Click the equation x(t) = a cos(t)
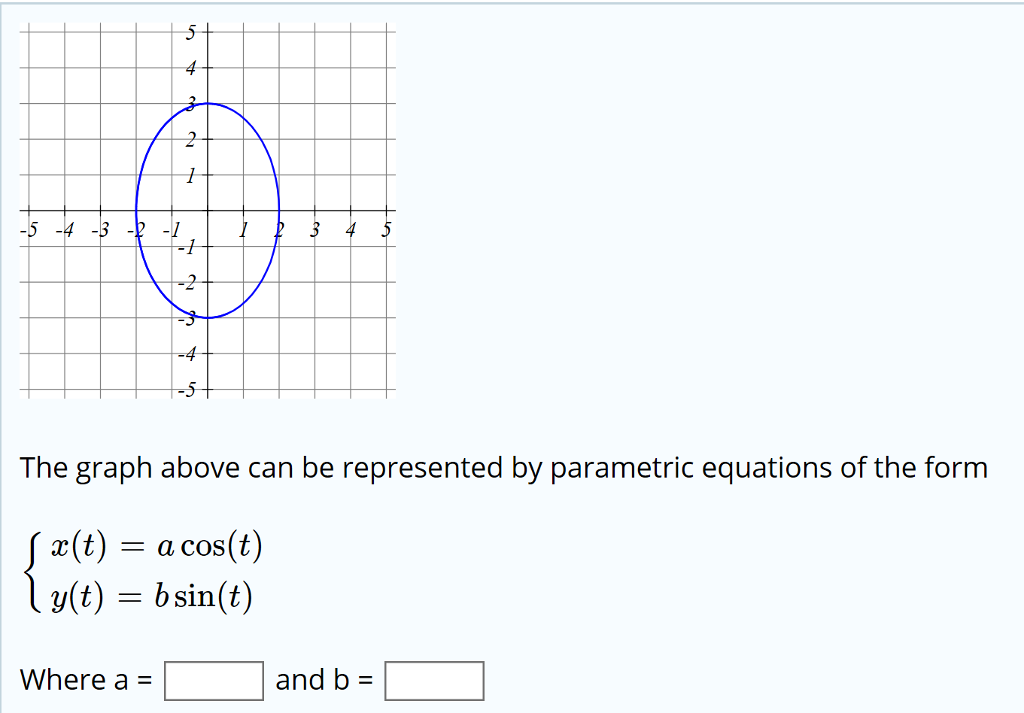This screenshot has height=713, width=1024. point(155,546)
